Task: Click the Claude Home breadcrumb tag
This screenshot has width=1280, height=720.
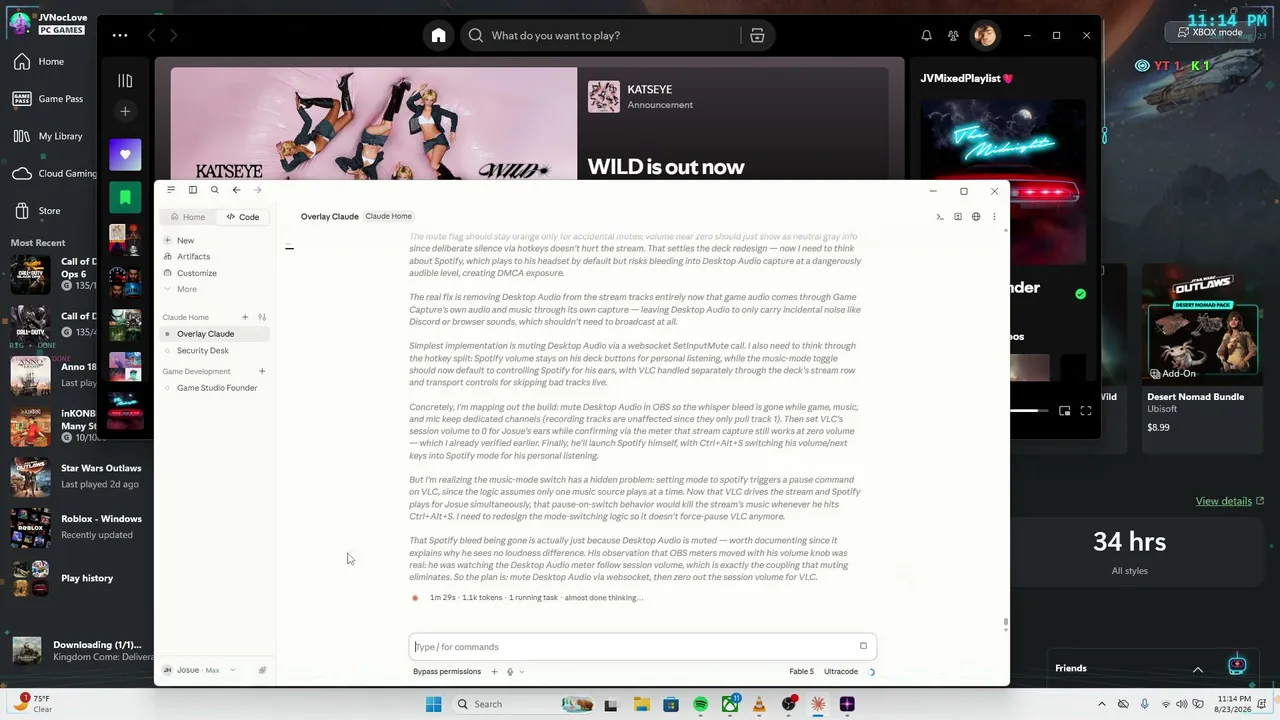Action: click(x=388, y=216)
